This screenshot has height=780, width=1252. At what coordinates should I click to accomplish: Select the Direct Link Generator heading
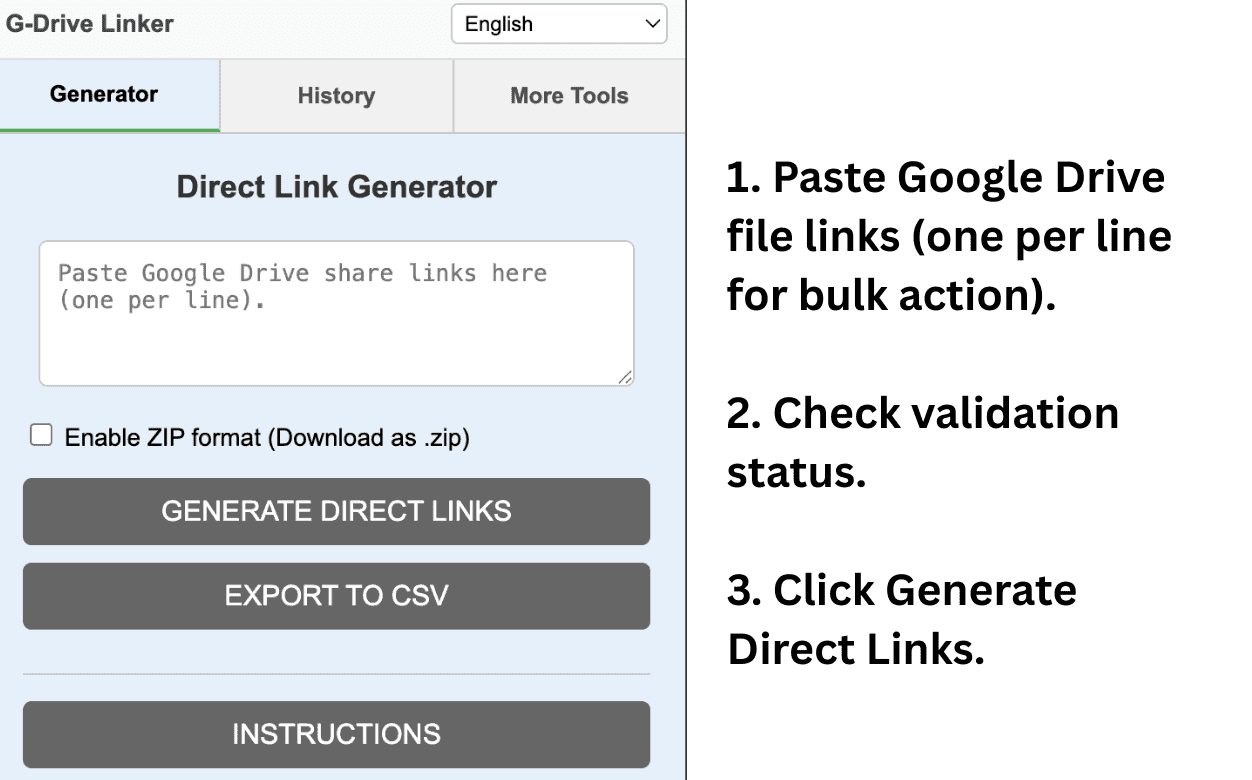(336, 187)
